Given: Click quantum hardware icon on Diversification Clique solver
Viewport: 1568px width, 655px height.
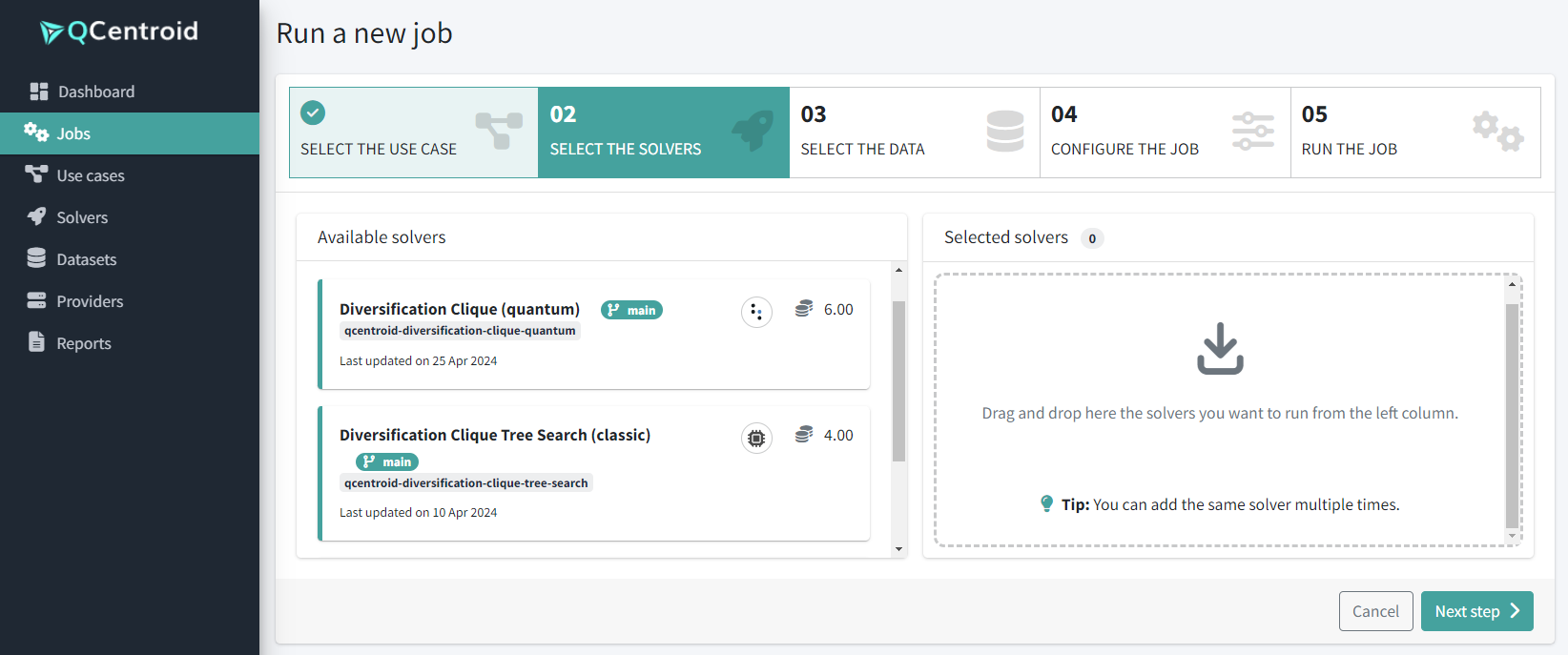Looking at the screenshot, I should (756, 312).
